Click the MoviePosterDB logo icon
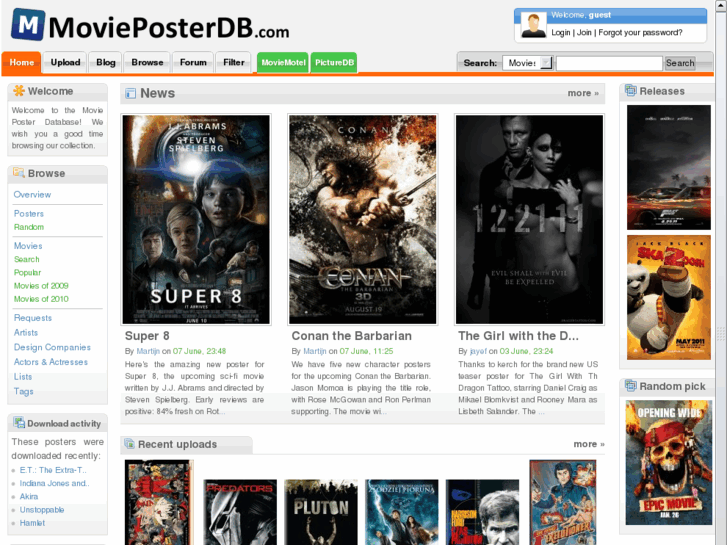This screenshot has width=727, height=545. 28,24
